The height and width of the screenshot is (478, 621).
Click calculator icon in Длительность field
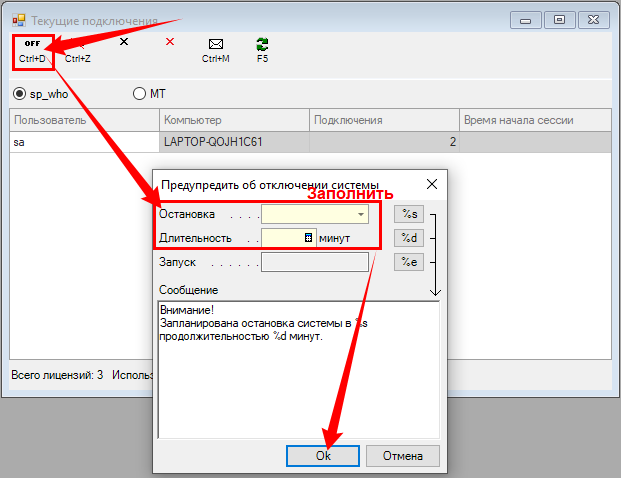pyautogui.click(x=309, y=238)
